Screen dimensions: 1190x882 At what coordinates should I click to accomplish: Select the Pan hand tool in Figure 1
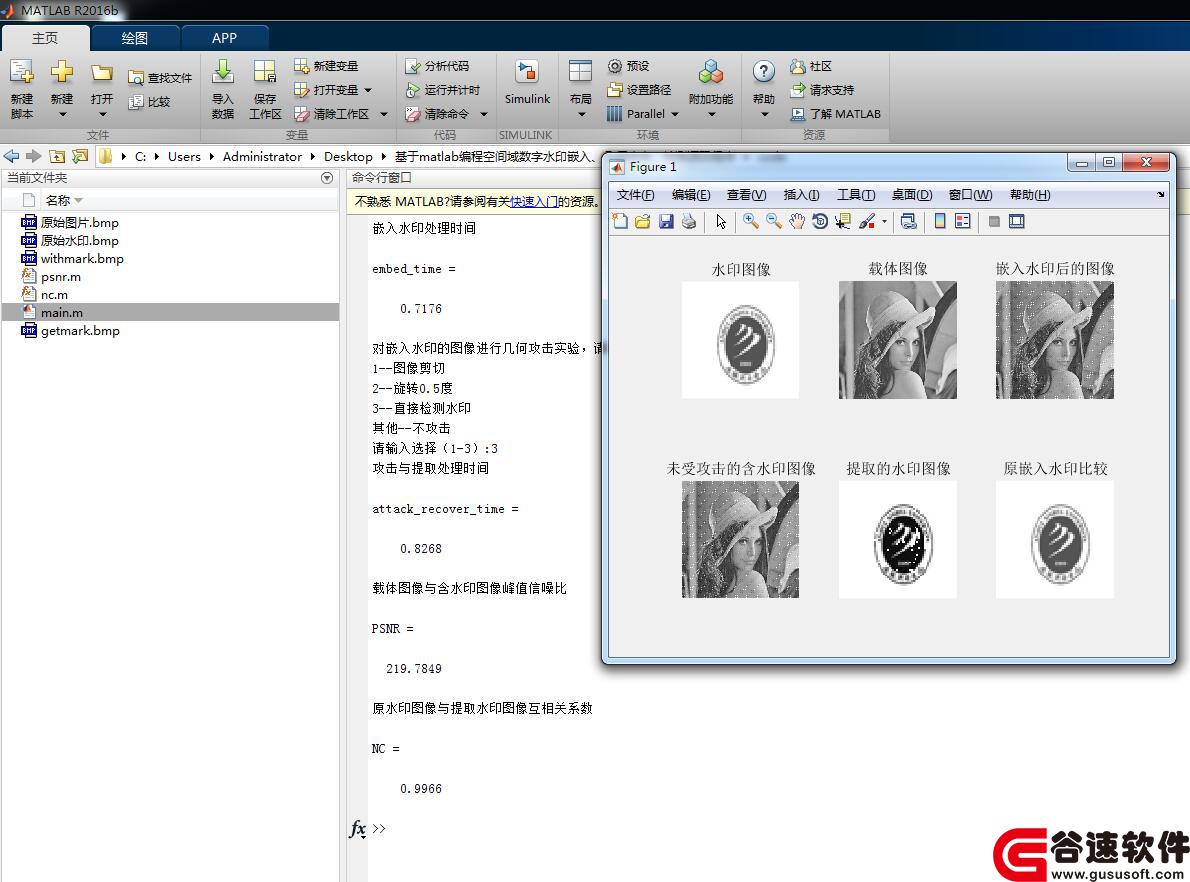point(797,221)
